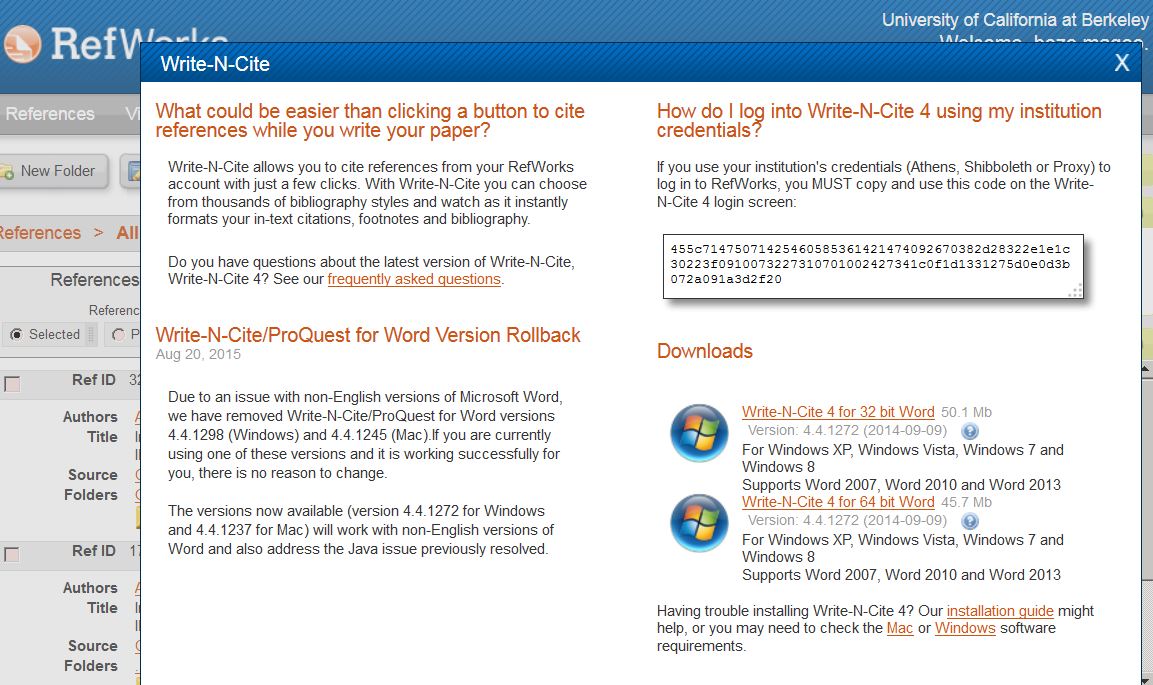Image resolution: width=1153 pixels, height=685 pixels.
Task: Click the References breadcrumb link
Action: [x=40, y=233]
